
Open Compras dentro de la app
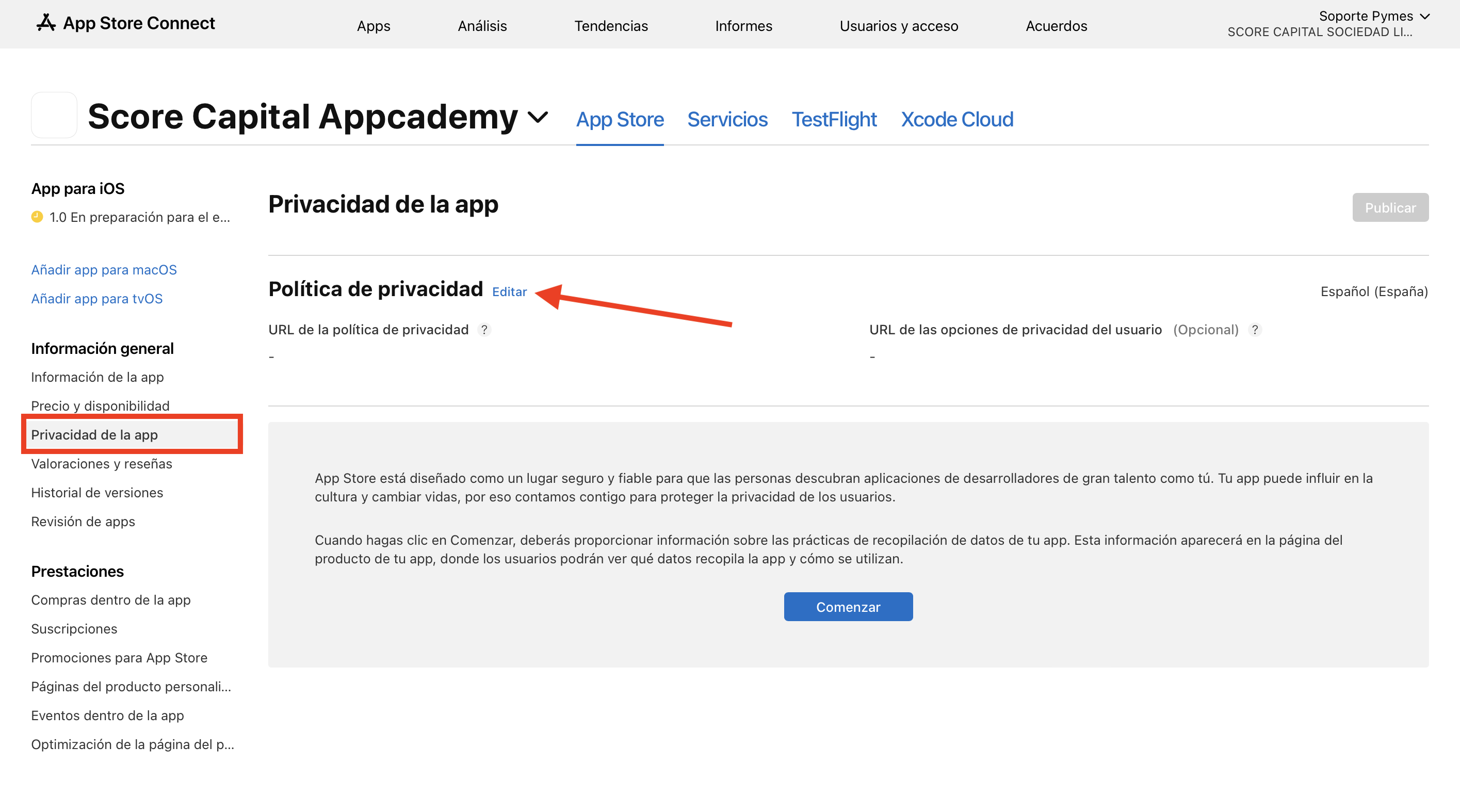pos(111,600)
